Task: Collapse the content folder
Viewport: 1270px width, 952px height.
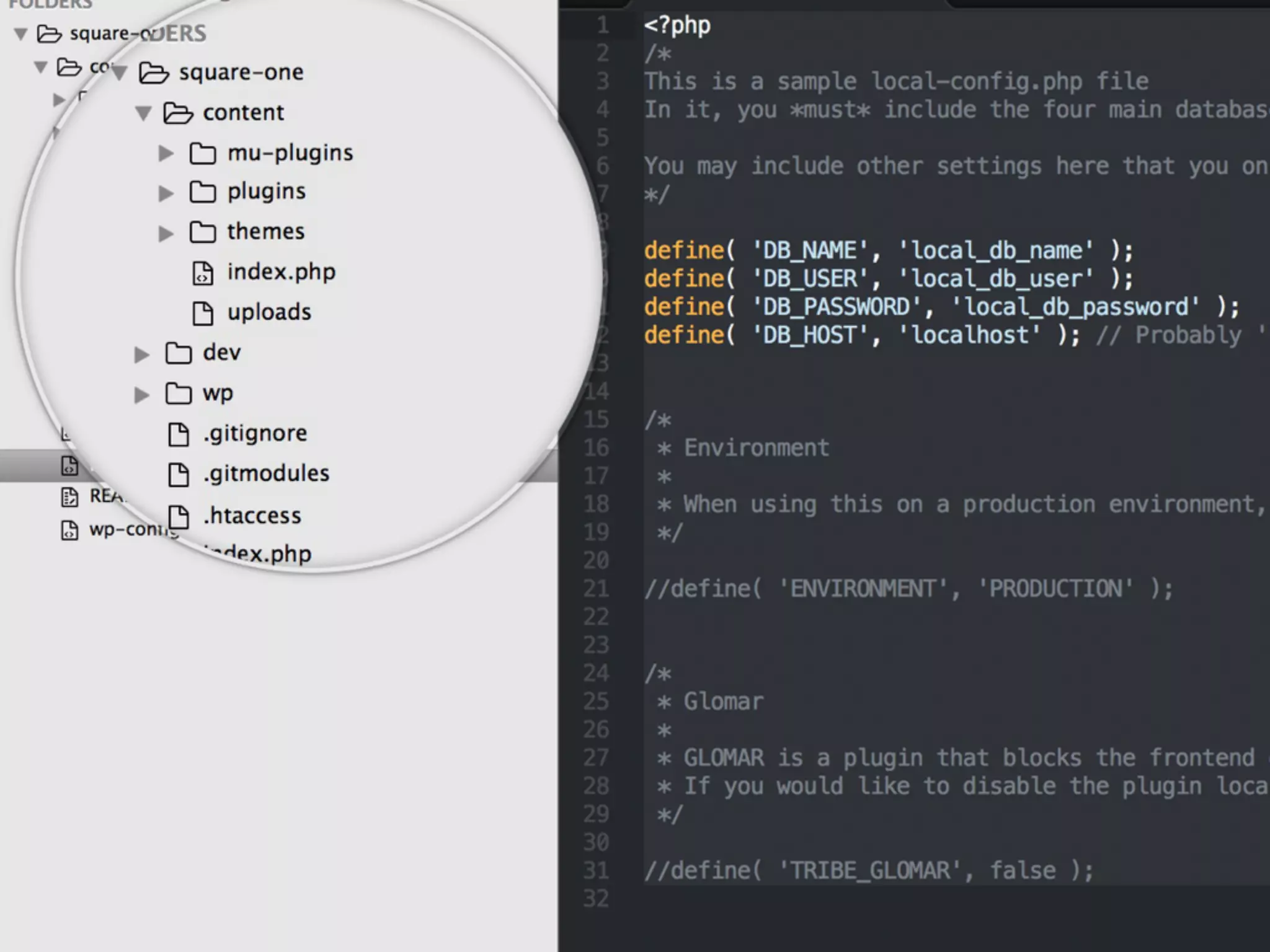Action: point(144,113)
